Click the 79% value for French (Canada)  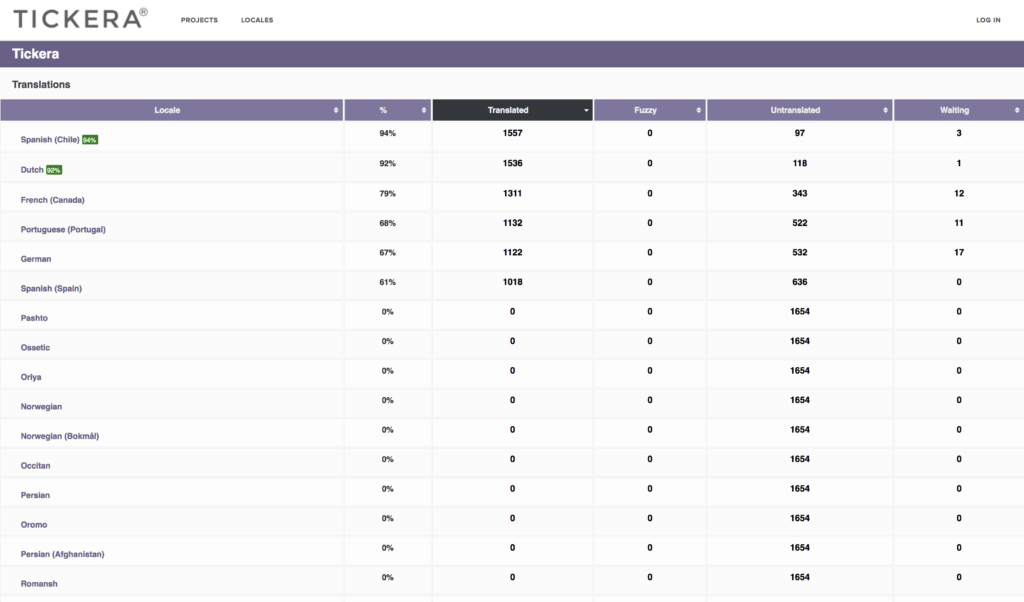coord(387,193)
